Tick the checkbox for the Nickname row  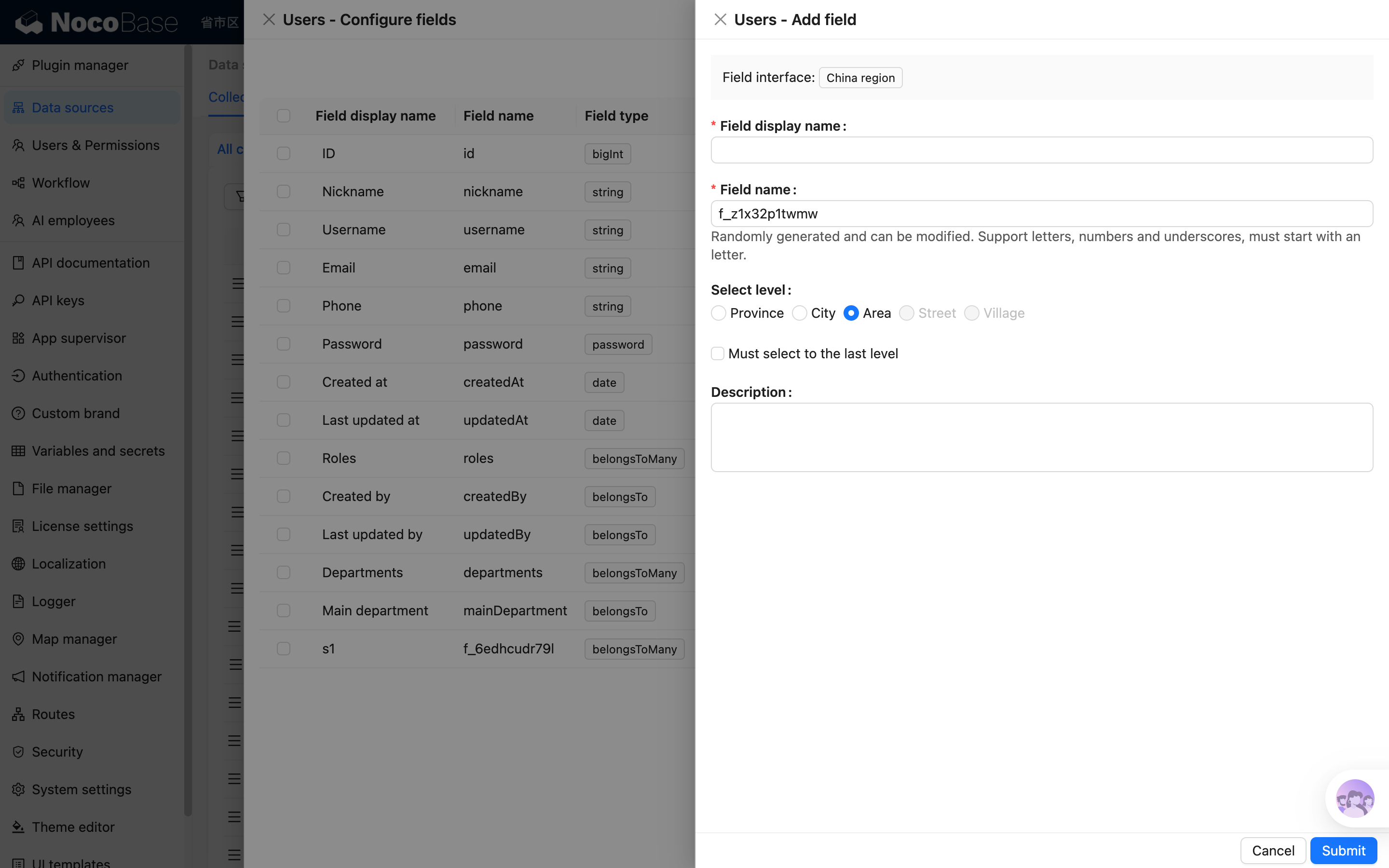[x=284, y=191]
